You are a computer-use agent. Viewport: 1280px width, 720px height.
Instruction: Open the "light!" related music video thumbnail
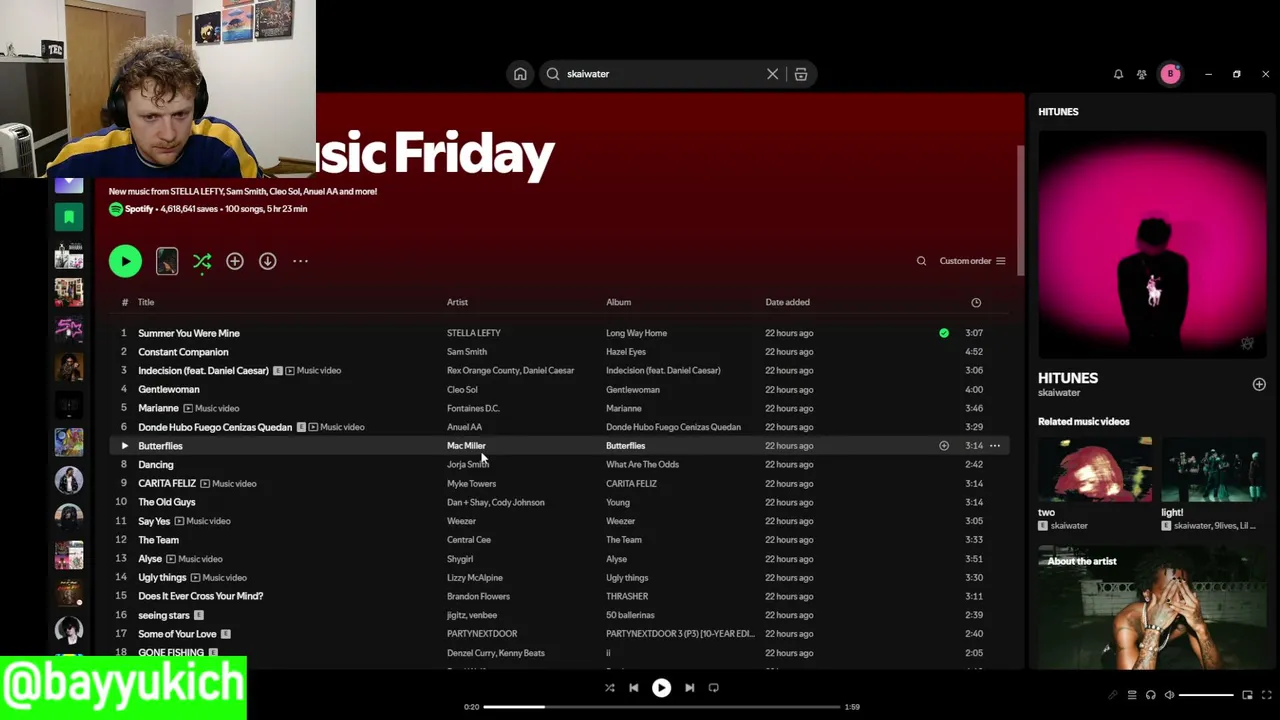tap(1214, 469)
